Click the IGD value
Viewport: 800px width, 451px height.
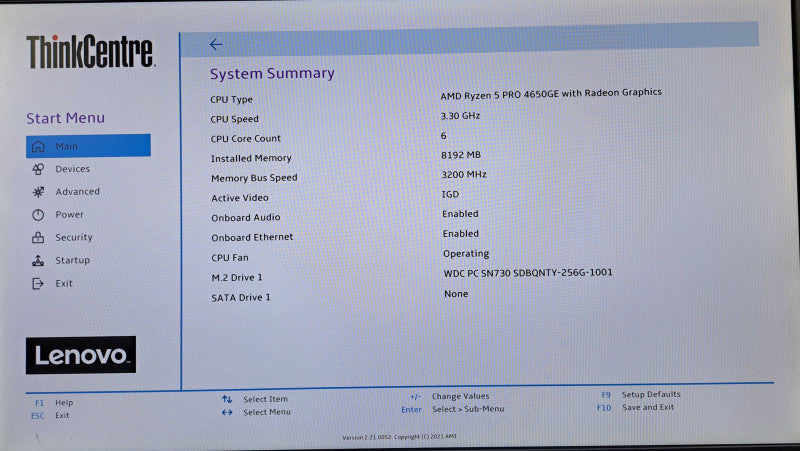point(451,194)
